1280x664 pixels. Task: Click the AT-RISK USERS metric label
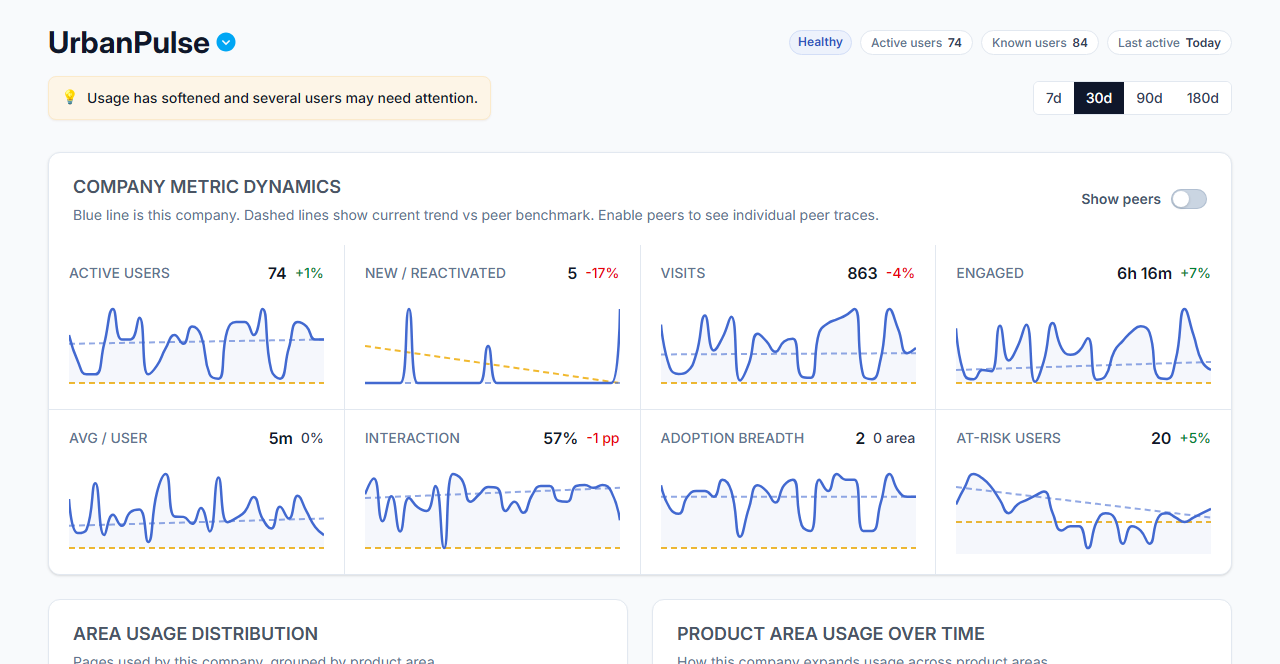[1008, 438]
